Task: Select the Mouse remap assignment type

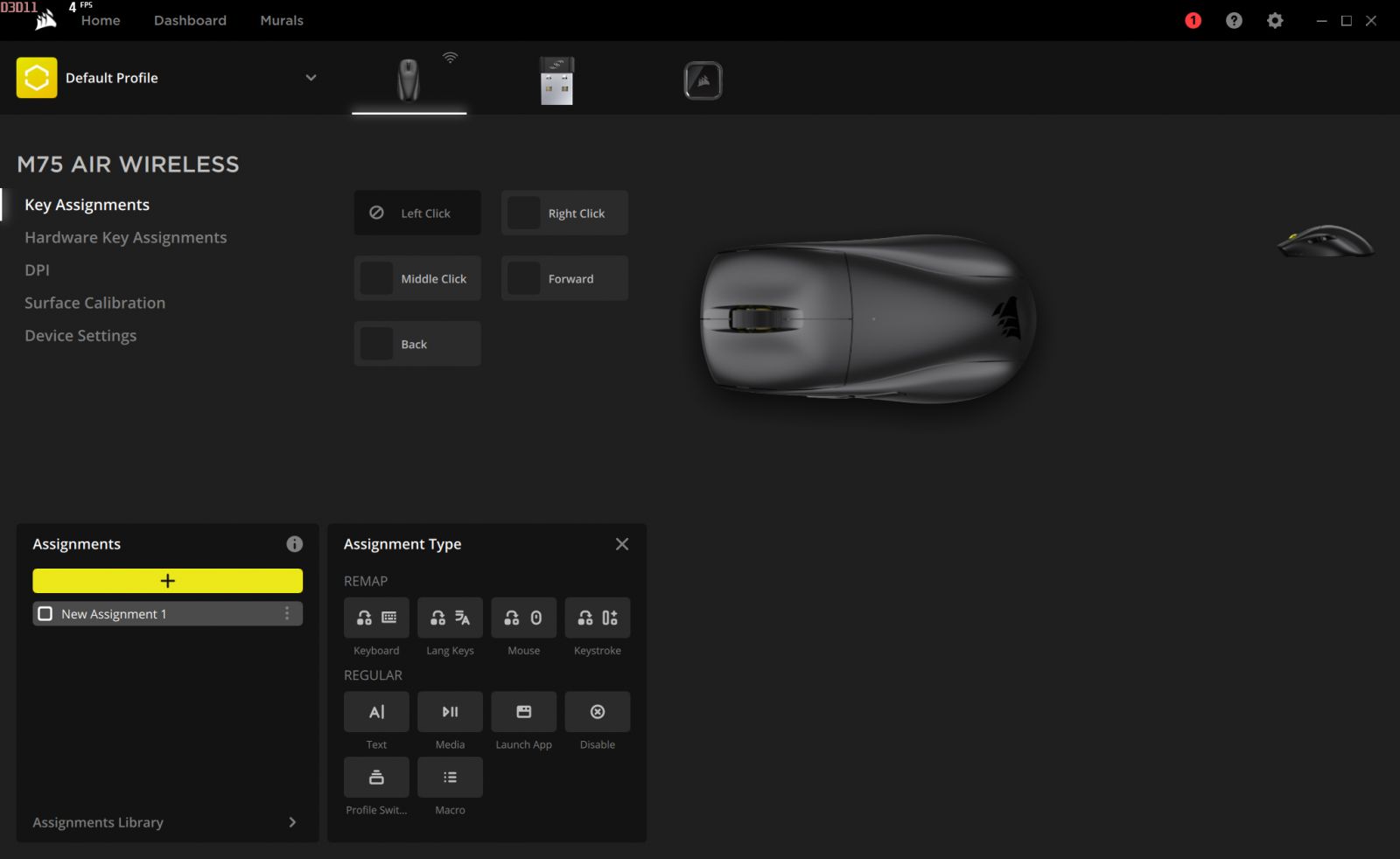Action: tap(523, 618)
